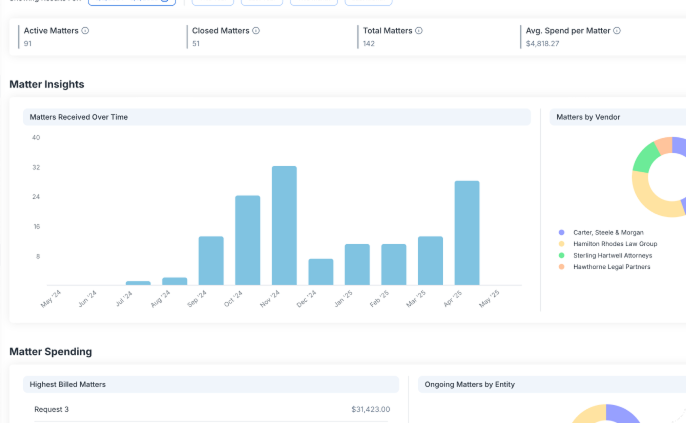
Task: Click the Request 3 billed matter row
Action: pos(211,409)
